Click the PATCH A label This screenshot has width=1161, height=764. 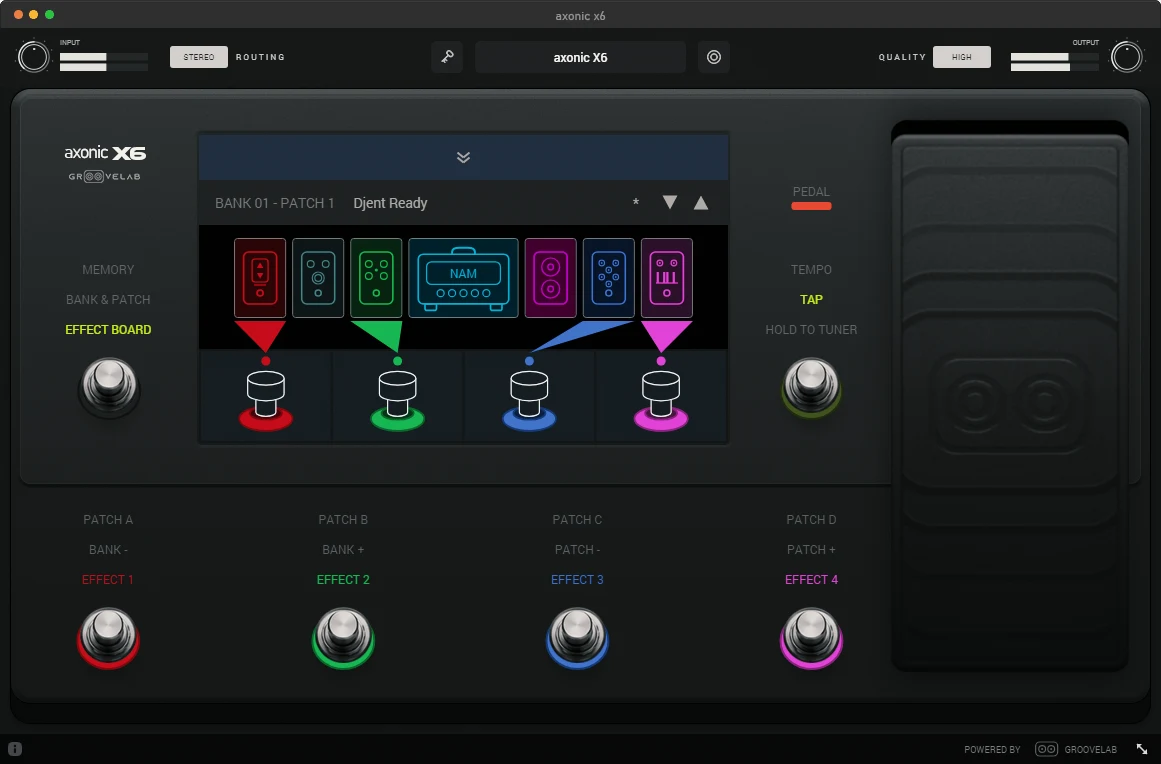pyautogui.click(x=108, y=520)
